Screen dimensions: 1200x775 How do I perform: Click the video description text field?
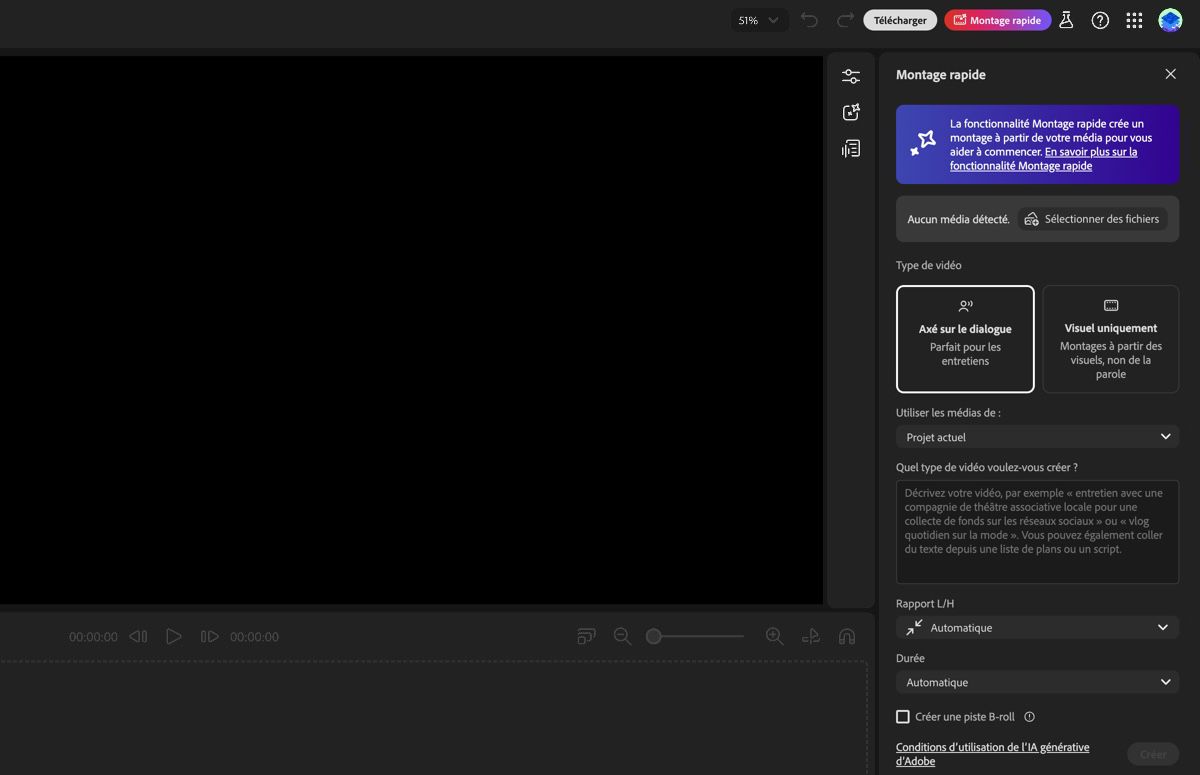pos(1037,531)
